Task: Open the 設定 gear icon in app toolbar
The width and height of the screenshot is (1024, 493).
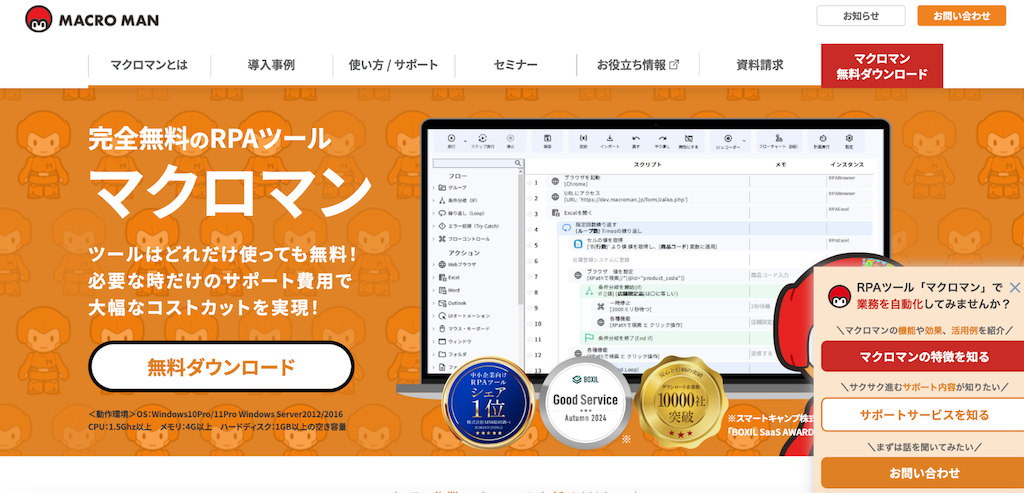Action: point(849,138)
